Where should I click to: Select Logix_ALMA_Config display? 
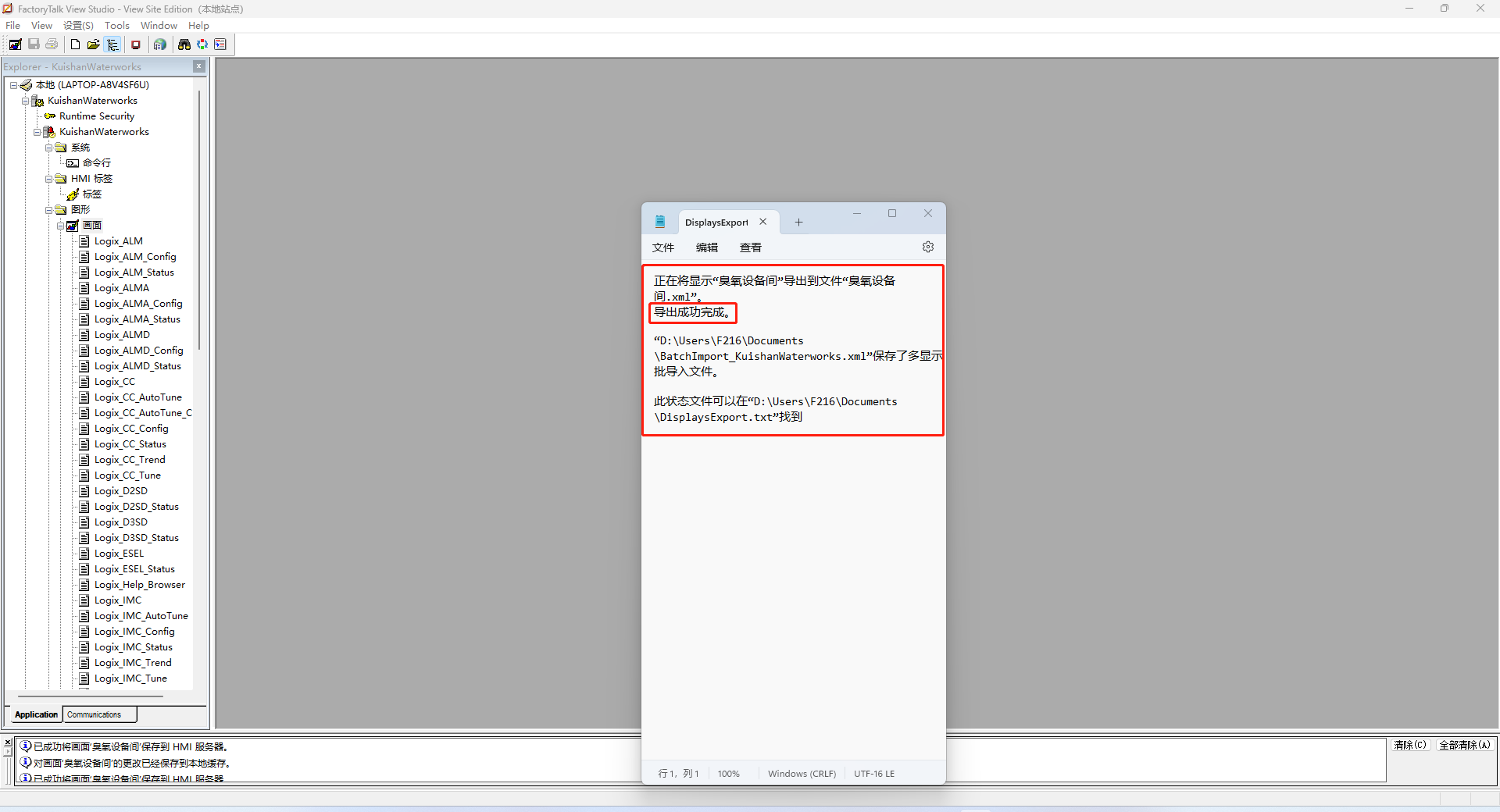pyautogui.click(x=138, y=304)
